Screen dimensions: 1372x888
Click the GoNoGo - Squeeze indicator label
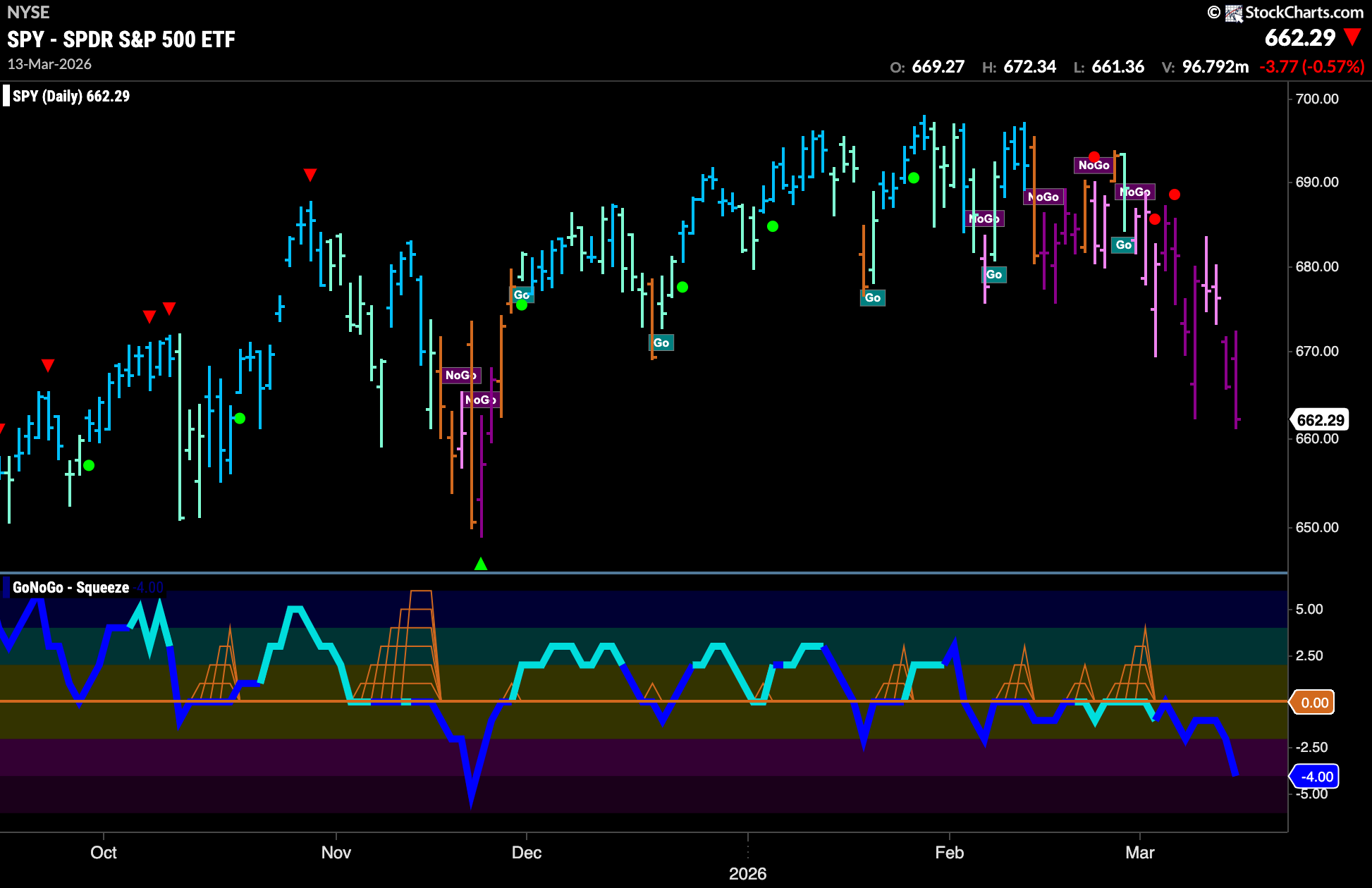coord(71,587)
